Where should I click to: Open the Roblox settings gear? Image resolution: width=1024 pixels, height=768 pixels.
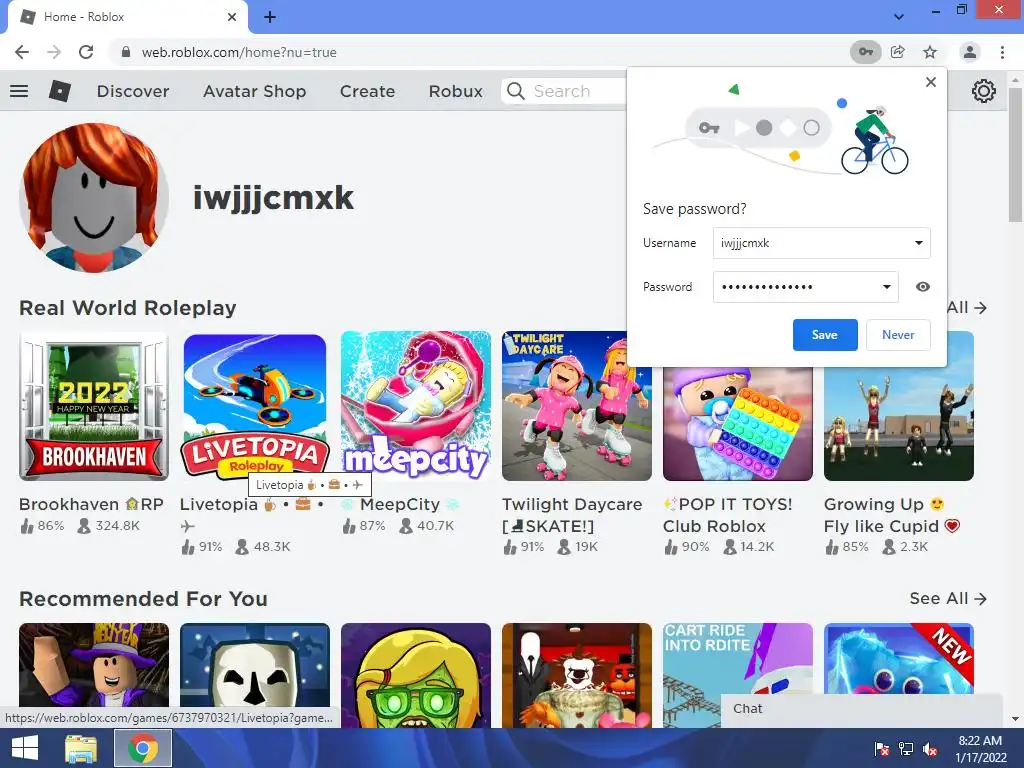984,91
